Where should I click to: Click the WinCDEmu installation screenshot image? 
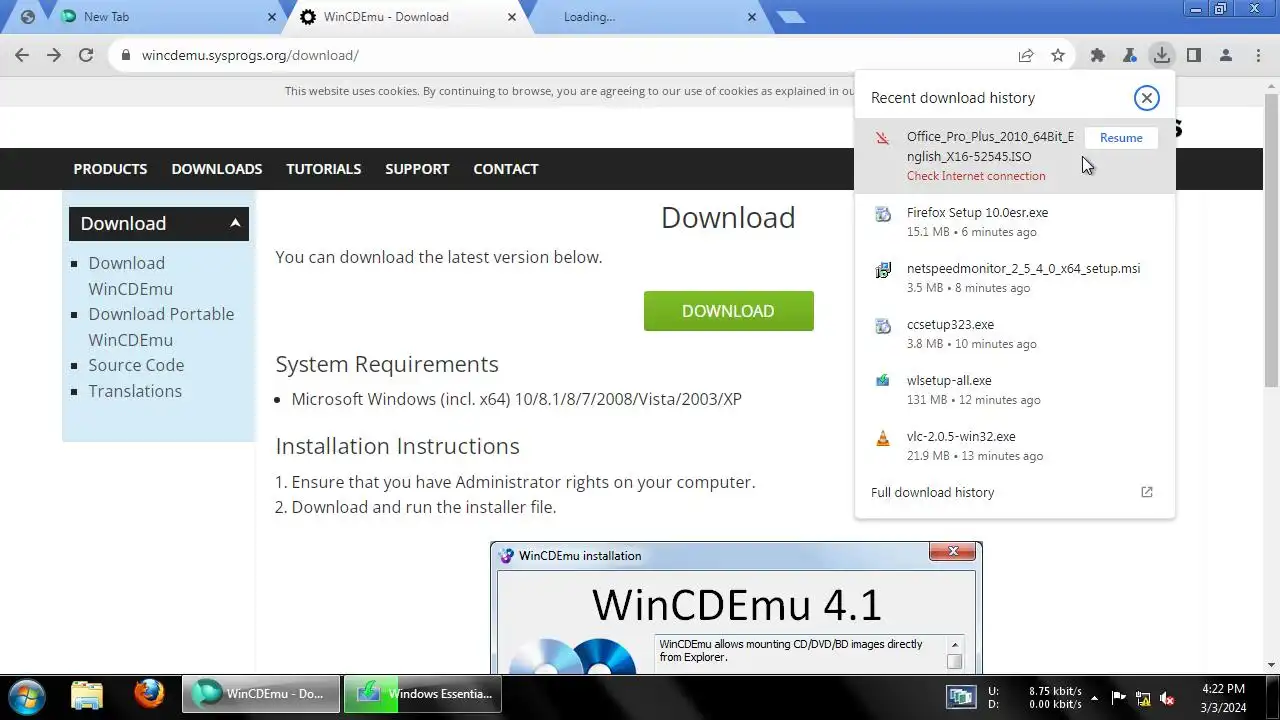tap(736, 608)
